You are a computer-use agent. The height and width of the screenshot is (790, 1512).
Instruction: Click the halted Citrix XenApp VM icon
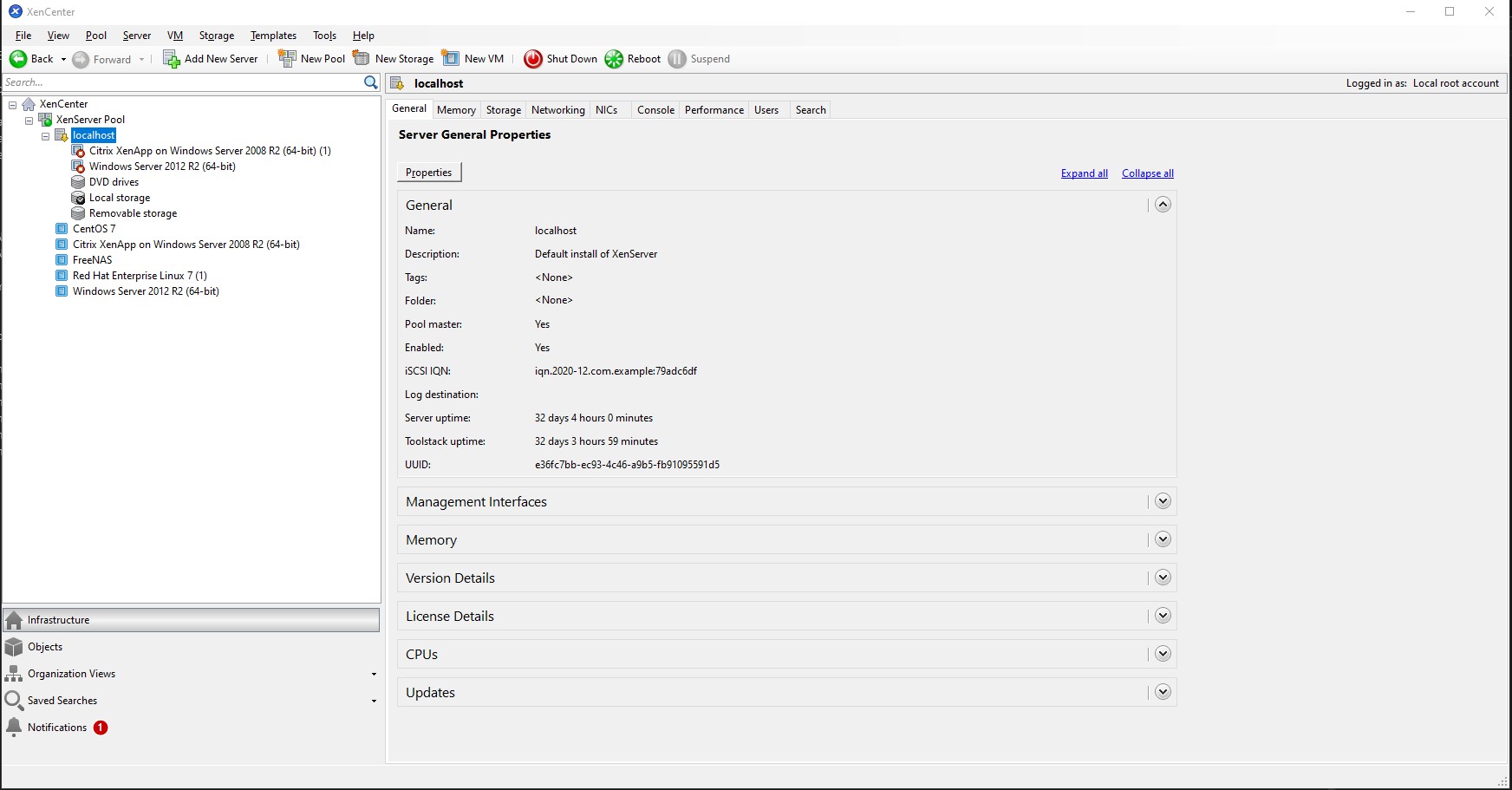click(78, 151)
